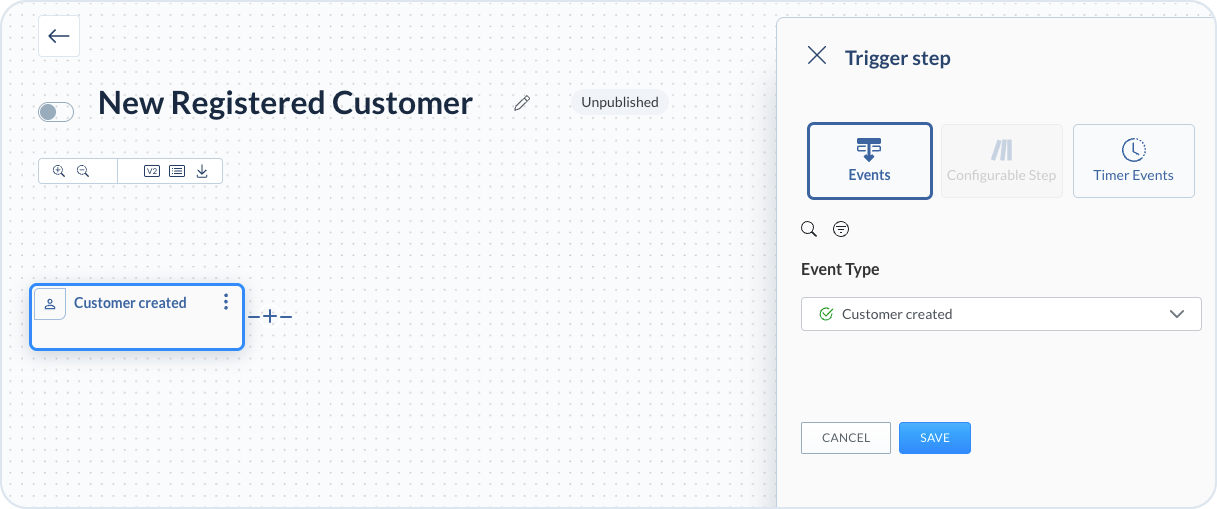The height and width of the screenshot is (509, 1217).
Task: Open the filter icon next to search
Action: click(841, 229)
